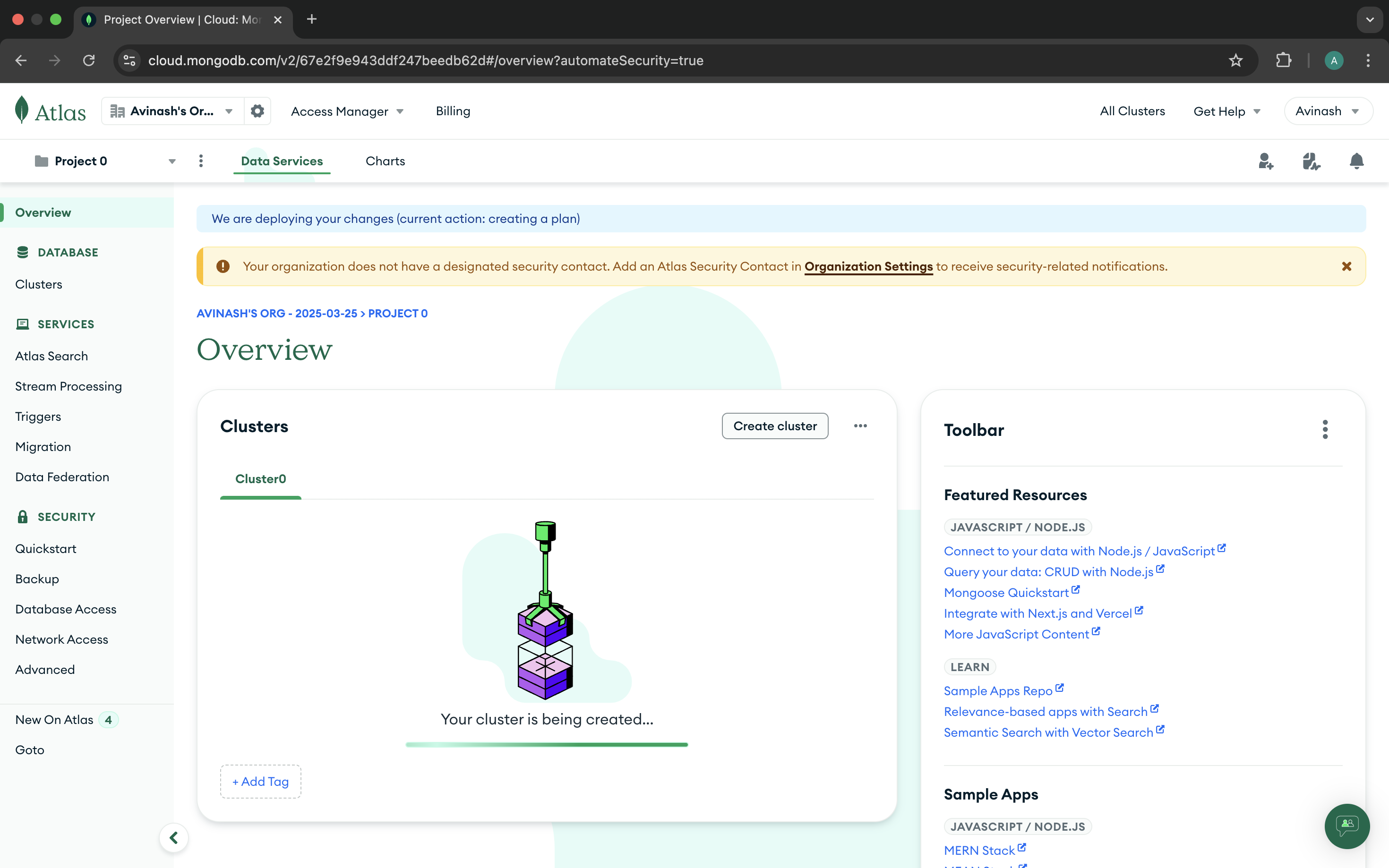Switch to the Charts tab
Screen dimensions: 1389x868
385,162
